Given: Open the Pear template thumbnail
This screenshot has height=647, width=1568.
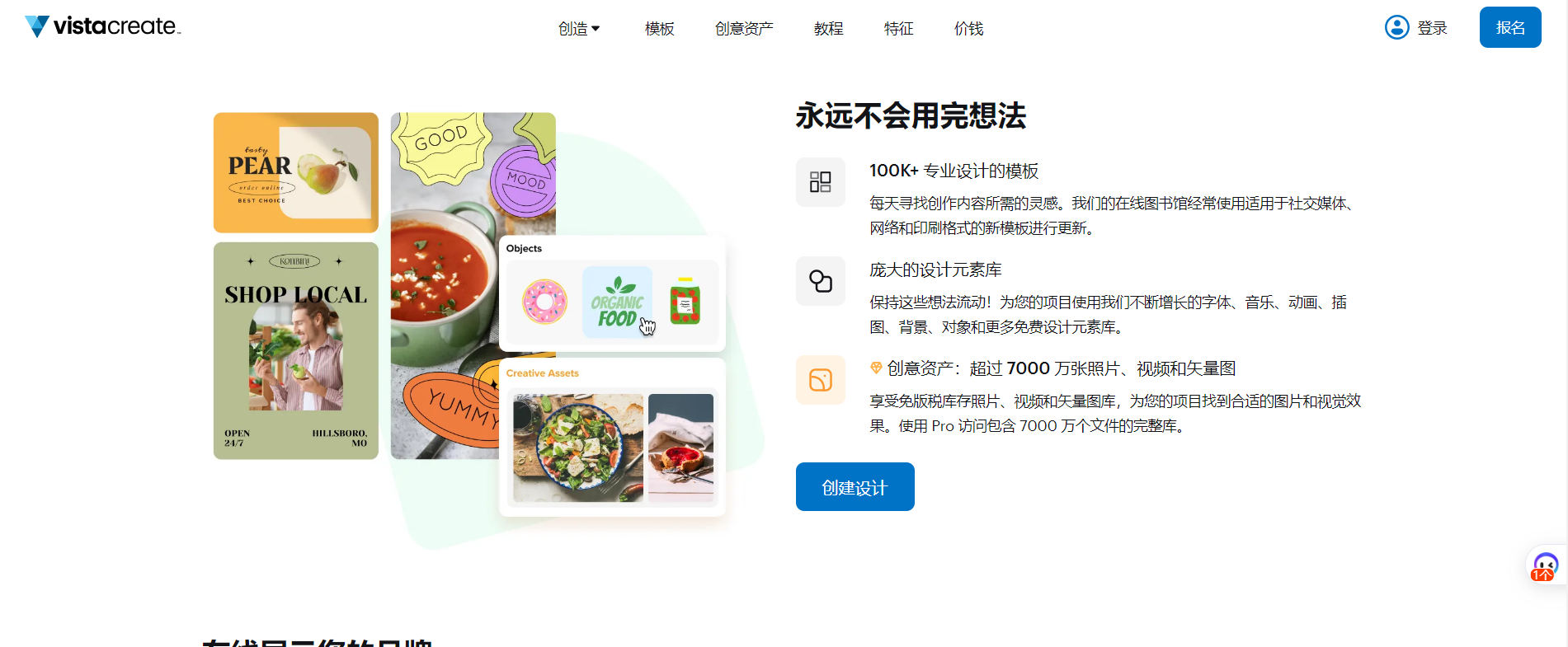Looking at the screenshot, I should coord(295,172).
